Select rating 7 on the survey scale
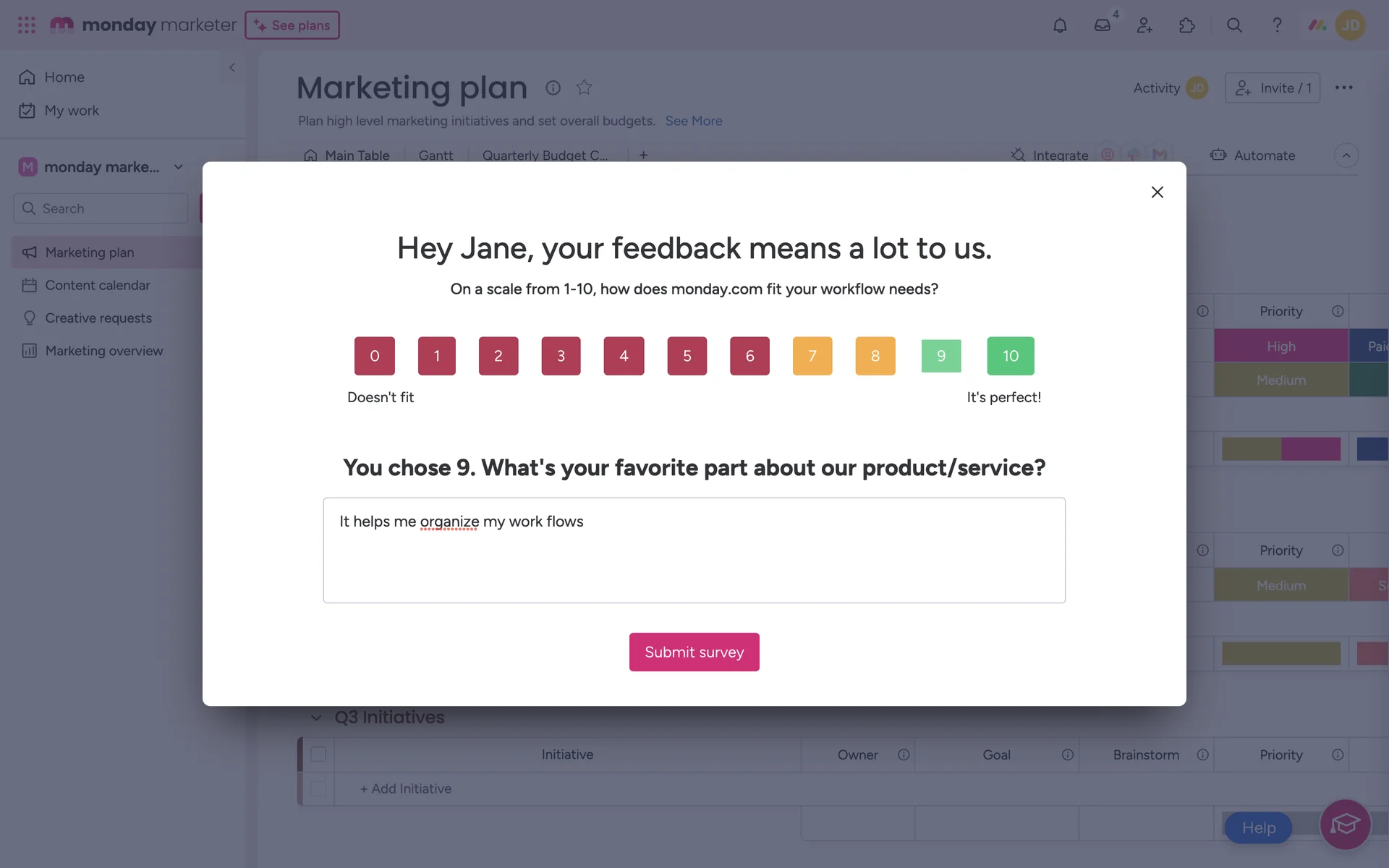 tap(812, 356)
